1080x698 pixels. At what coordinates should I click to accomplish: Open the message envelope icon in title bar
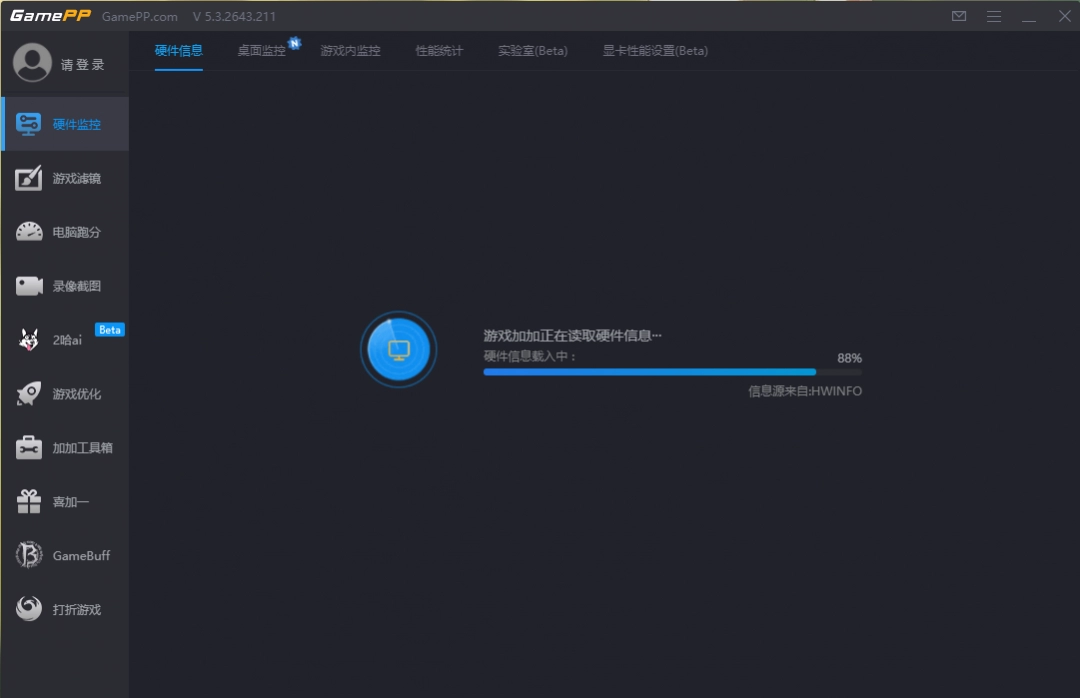pyautogui.click(x=958, y=16)
